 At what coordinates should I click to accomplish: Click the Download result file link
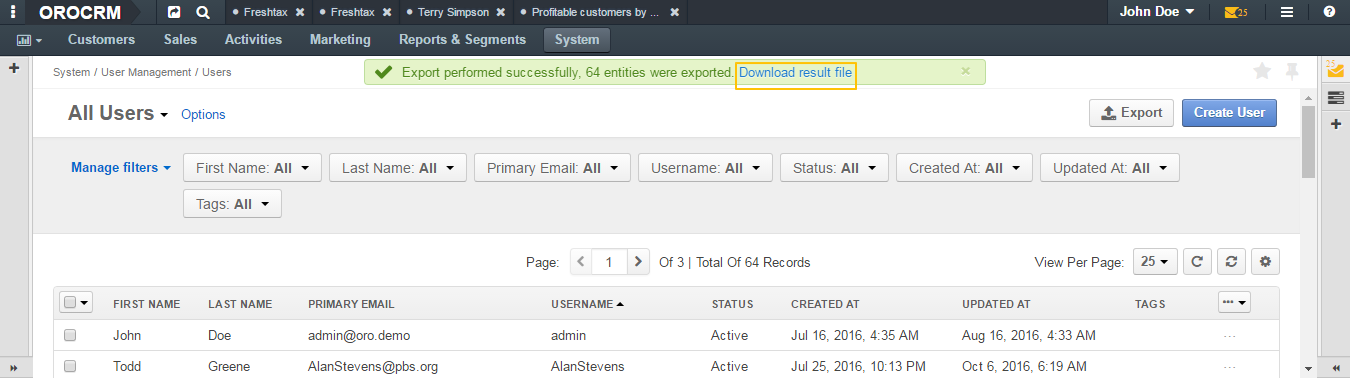point(796,72)
